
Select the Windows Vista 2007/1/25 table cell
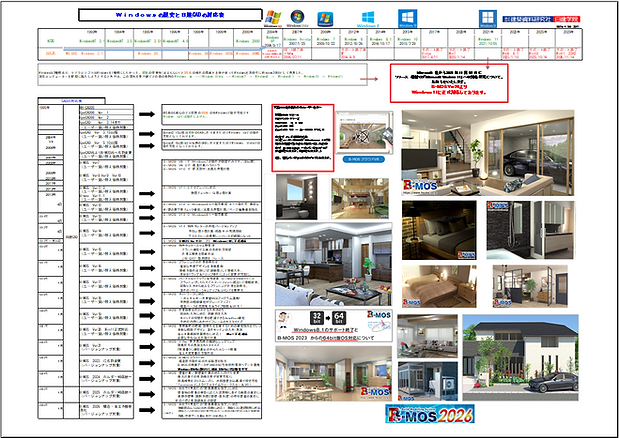tap(298, 42)
